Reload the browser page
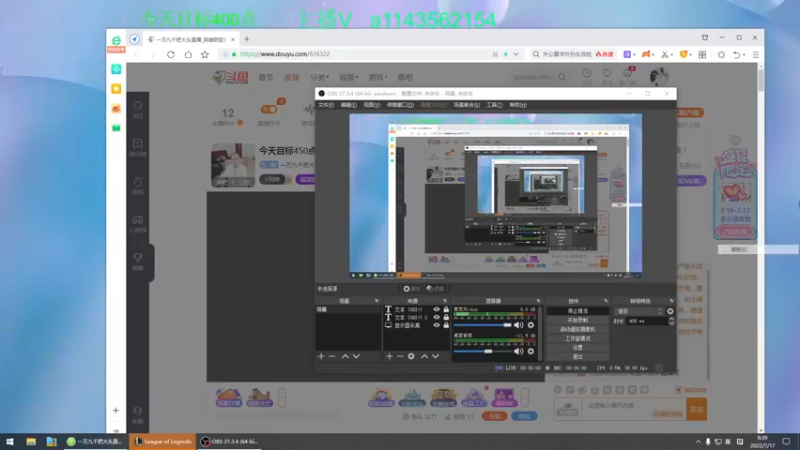This screenshot has width=800, height=450. (171, 54)
